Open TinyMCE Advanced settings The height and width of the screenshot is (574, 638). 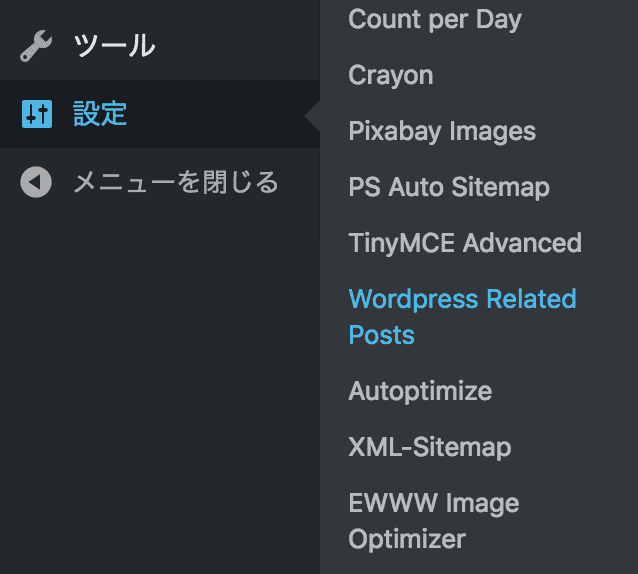[x=464, y=243]
